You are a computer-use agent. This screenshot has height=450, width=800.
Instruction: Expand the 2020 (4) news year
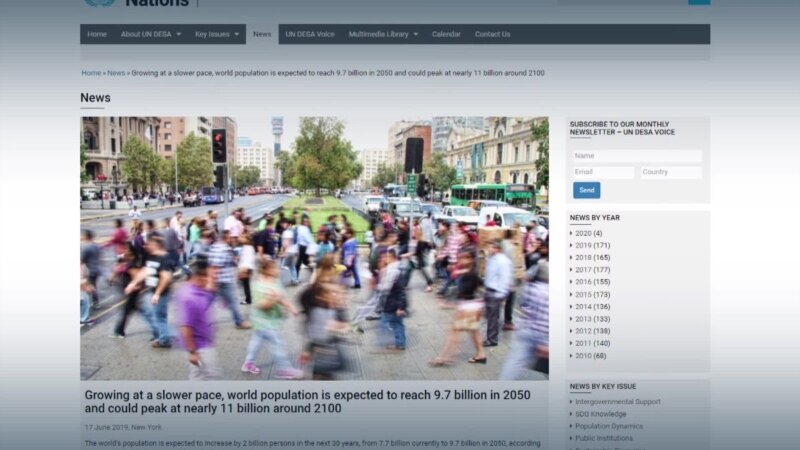tap(588, 233)
